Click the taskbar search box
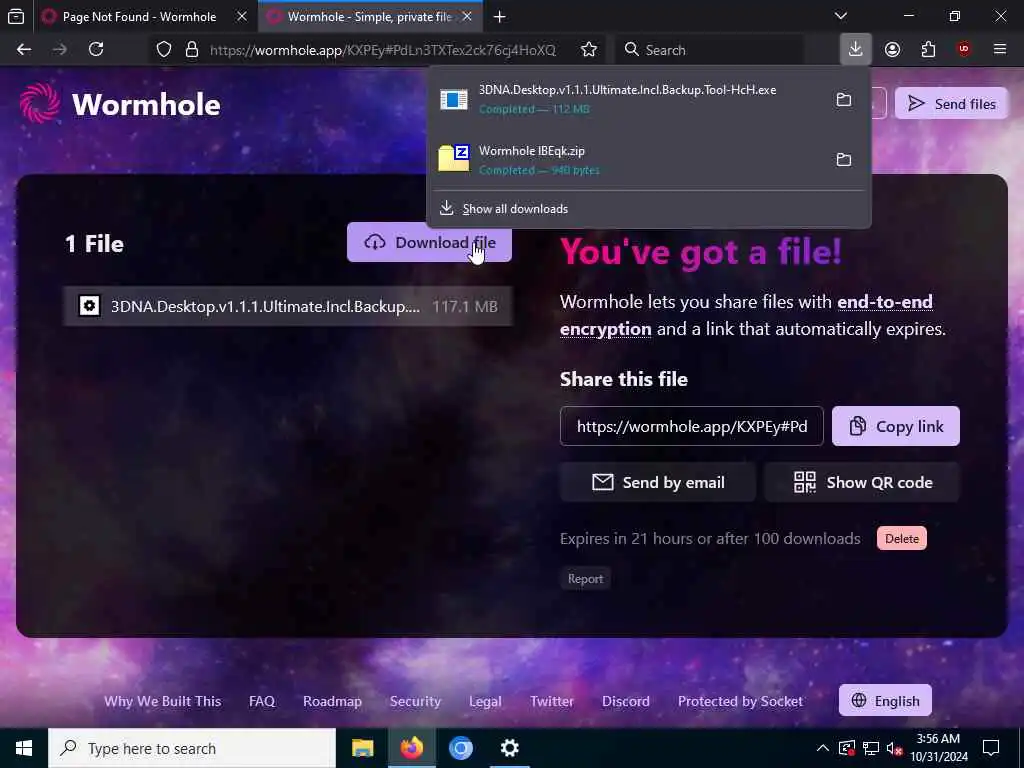 click(x=192, y=748)
